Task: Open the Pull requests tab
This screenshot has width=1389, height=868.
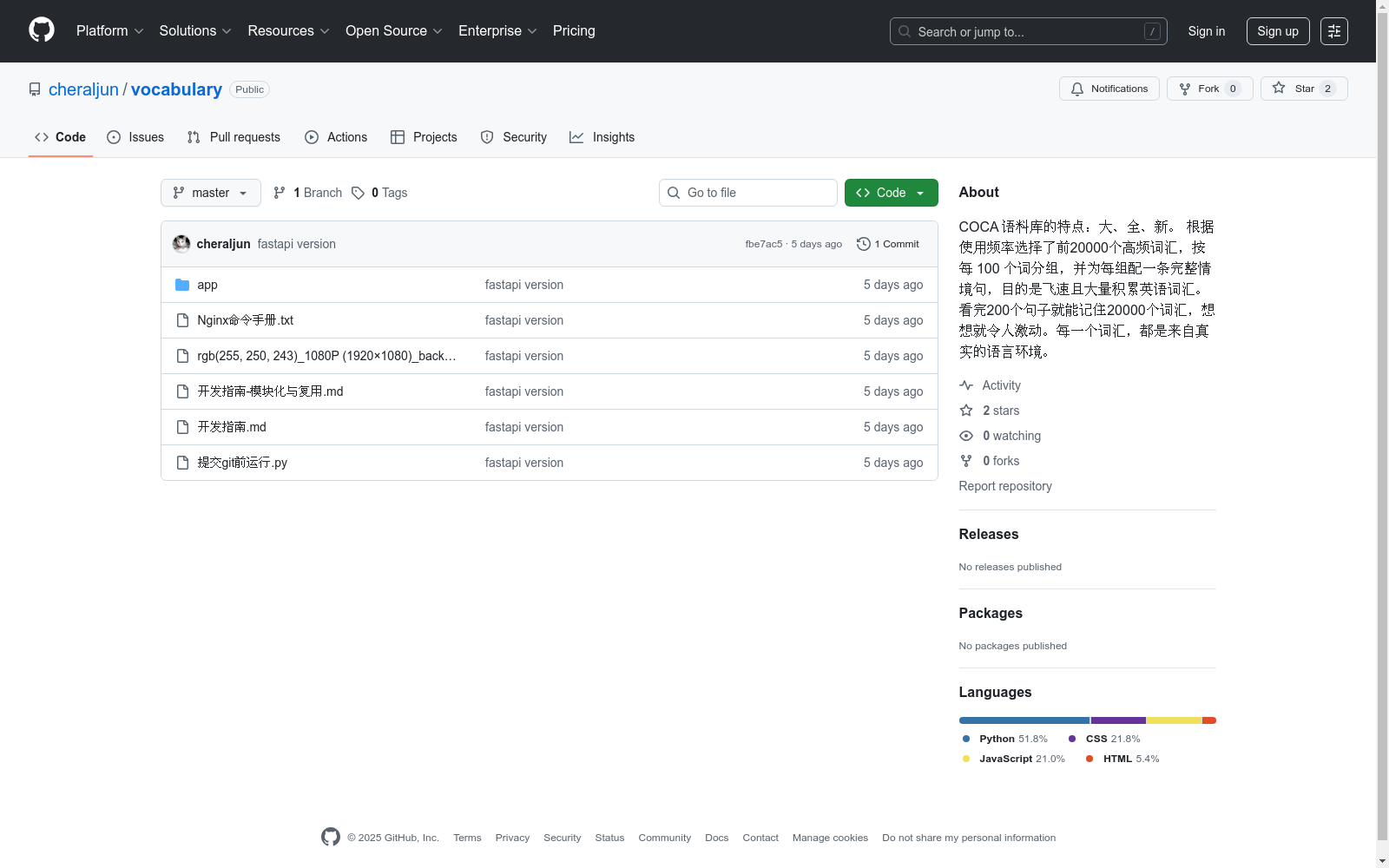Action: 234,137
